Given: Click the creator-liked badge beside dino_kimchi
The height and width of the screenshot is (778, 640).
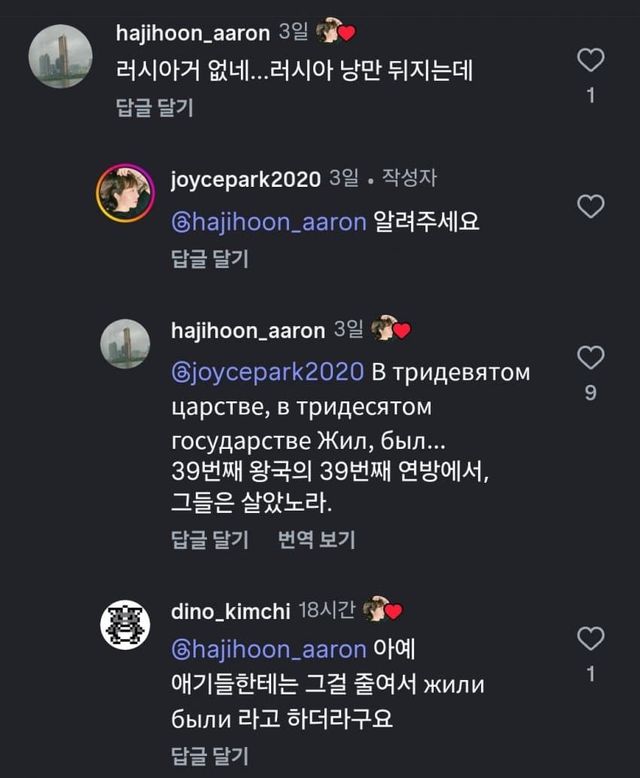Looking at the screenshot, I should point(383,609).
